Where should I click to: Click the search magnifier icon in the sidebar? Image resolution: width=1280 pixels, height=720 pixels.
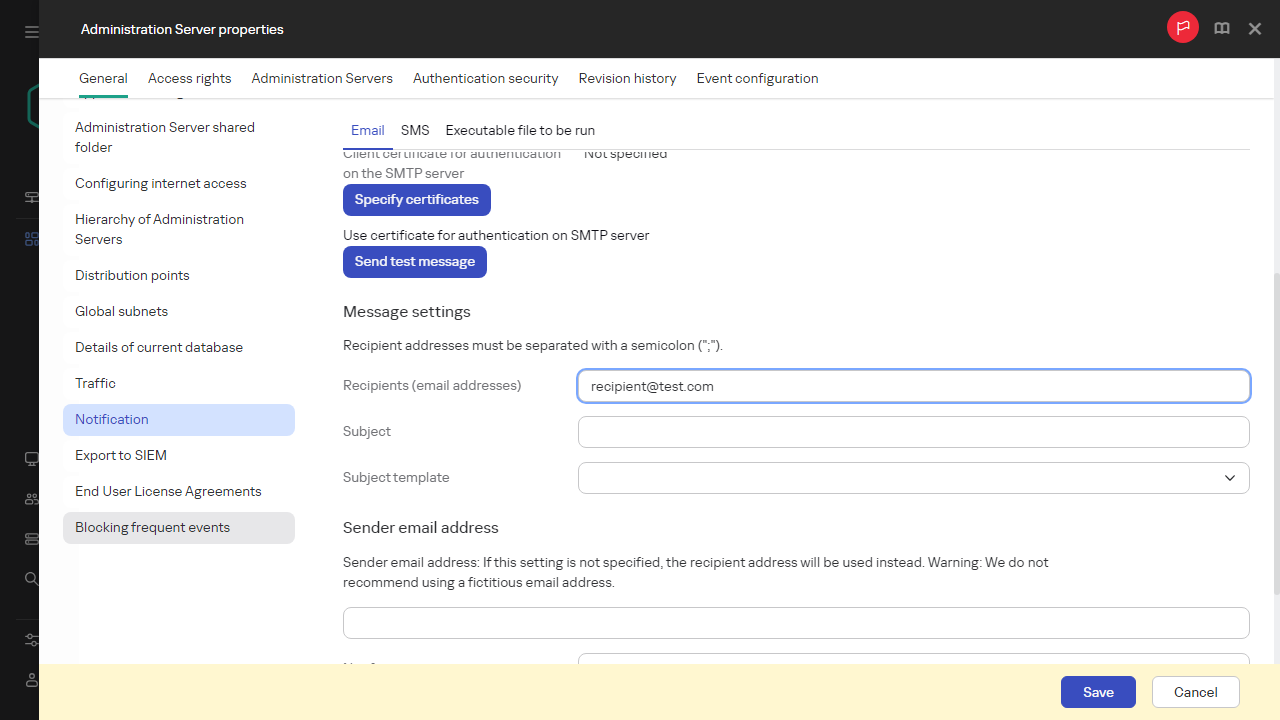(x=32, y=579)
